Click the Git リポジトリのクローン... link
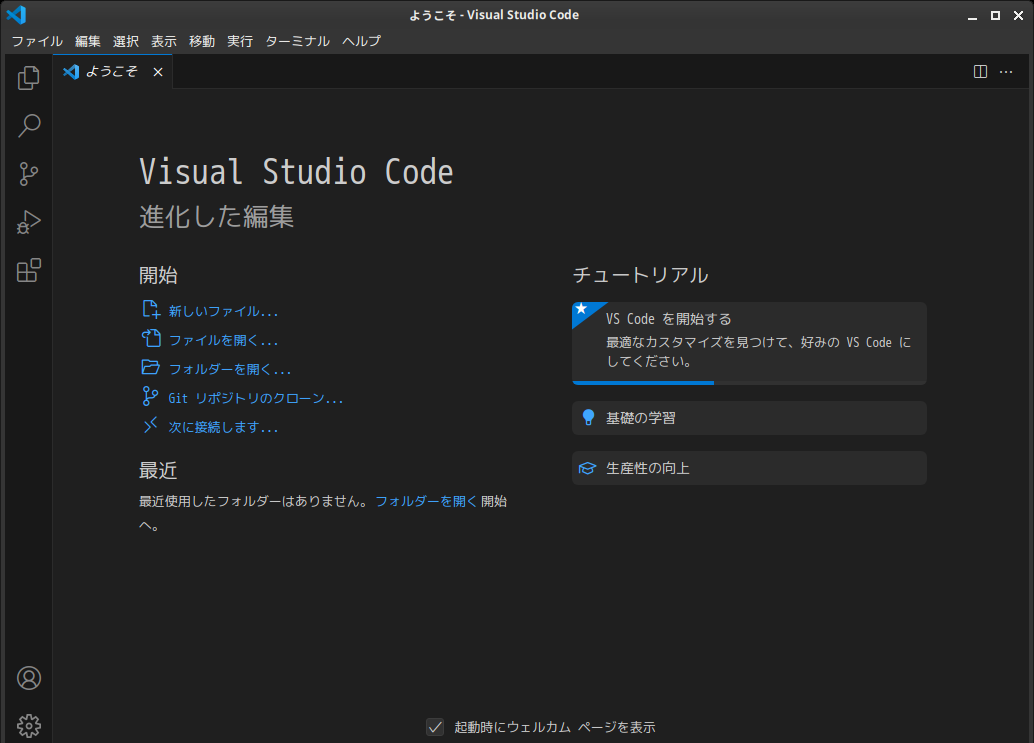This screenshot has height=743, width=1034. [255, 398]
